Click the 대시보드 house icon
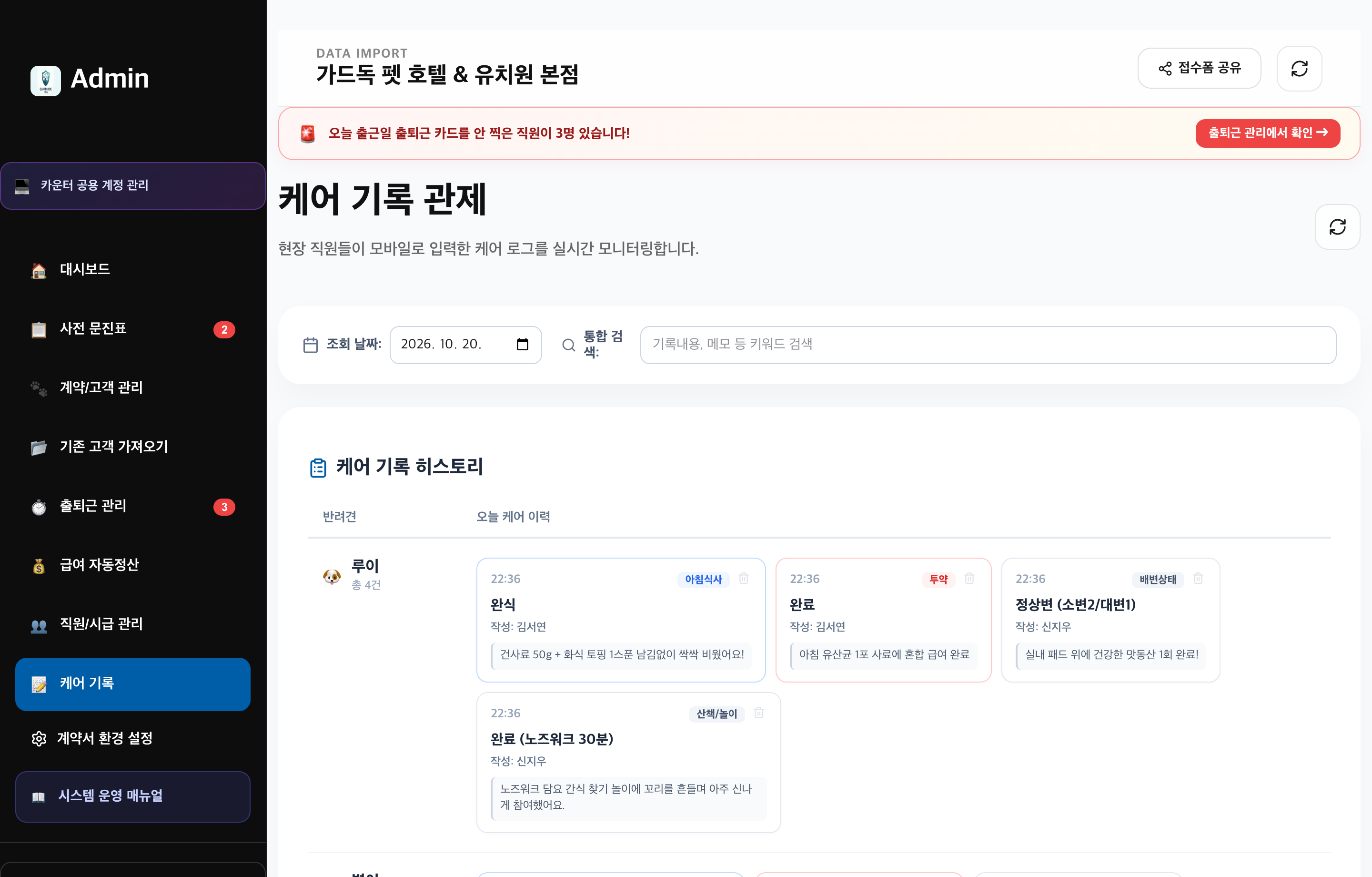The image size is (1372, 877). [x=39, y=270]
